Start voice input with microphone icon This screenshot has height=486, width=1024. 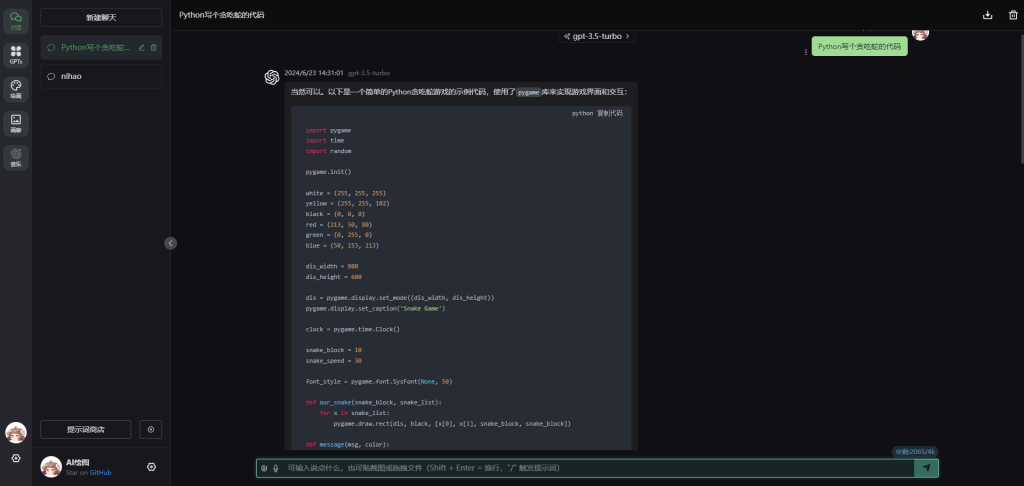pos(276,468)
